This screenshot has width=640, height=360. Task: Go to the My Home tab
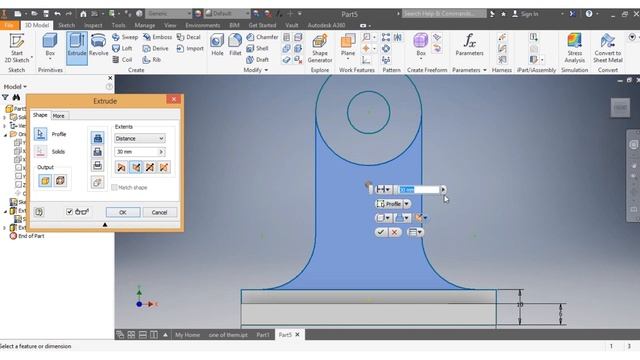click(x=187, y=335)
